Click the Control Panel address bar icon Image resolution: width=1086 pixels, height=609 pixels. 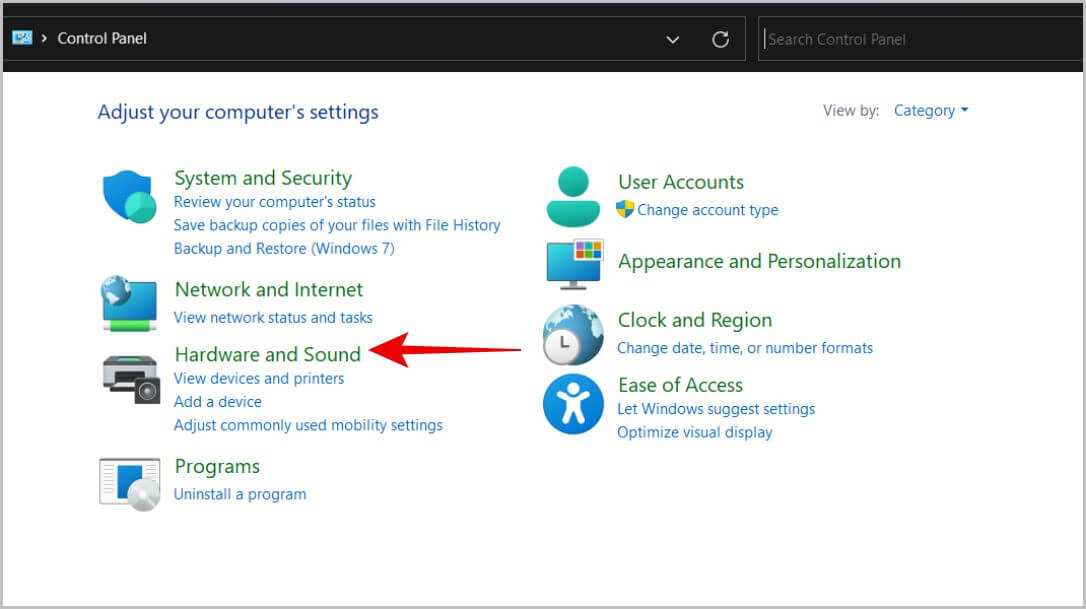click(22, 38)
